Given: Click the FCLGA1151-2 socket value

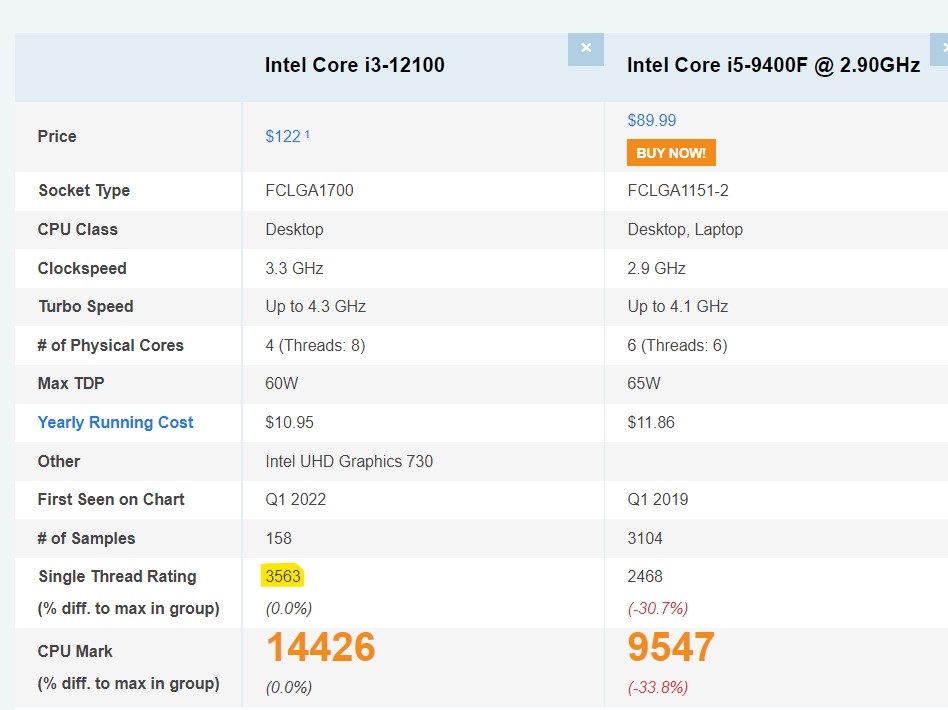Looking at the screenshot, I should tap(678, 191).
